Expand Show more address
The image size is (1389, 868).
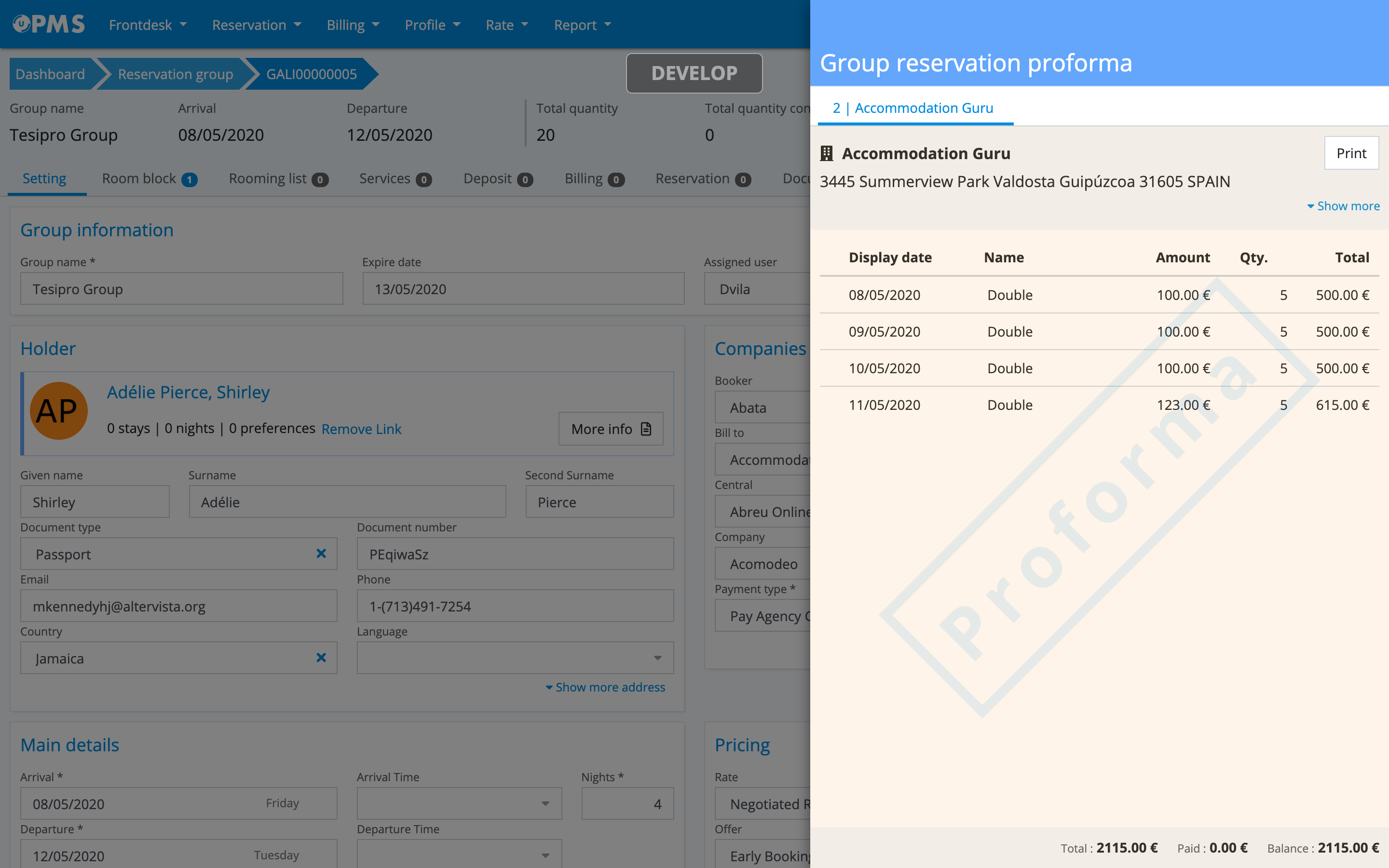click(605, 687)
